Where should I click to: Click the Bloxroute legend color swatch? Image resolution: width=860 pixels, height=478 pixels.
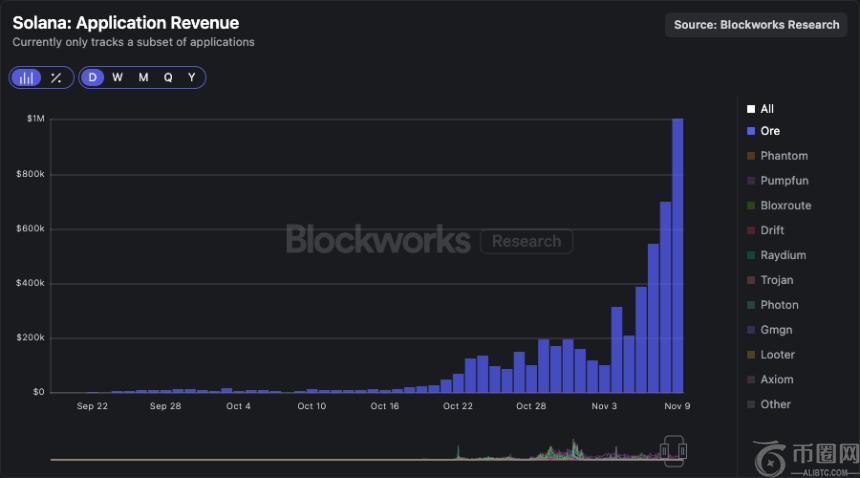[751, 206]
